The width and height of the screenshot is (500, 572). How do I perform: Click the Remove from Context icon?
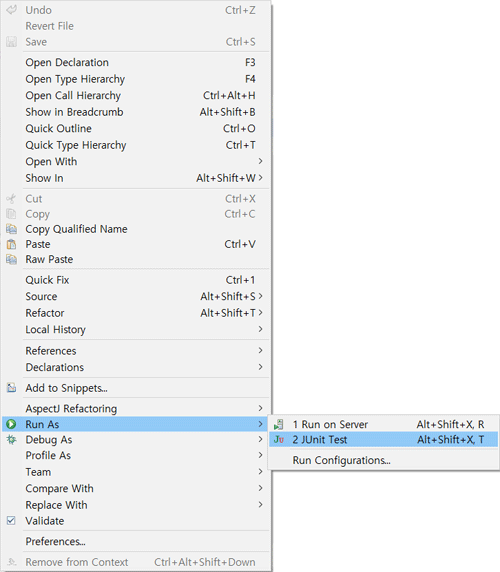[11, 562]
